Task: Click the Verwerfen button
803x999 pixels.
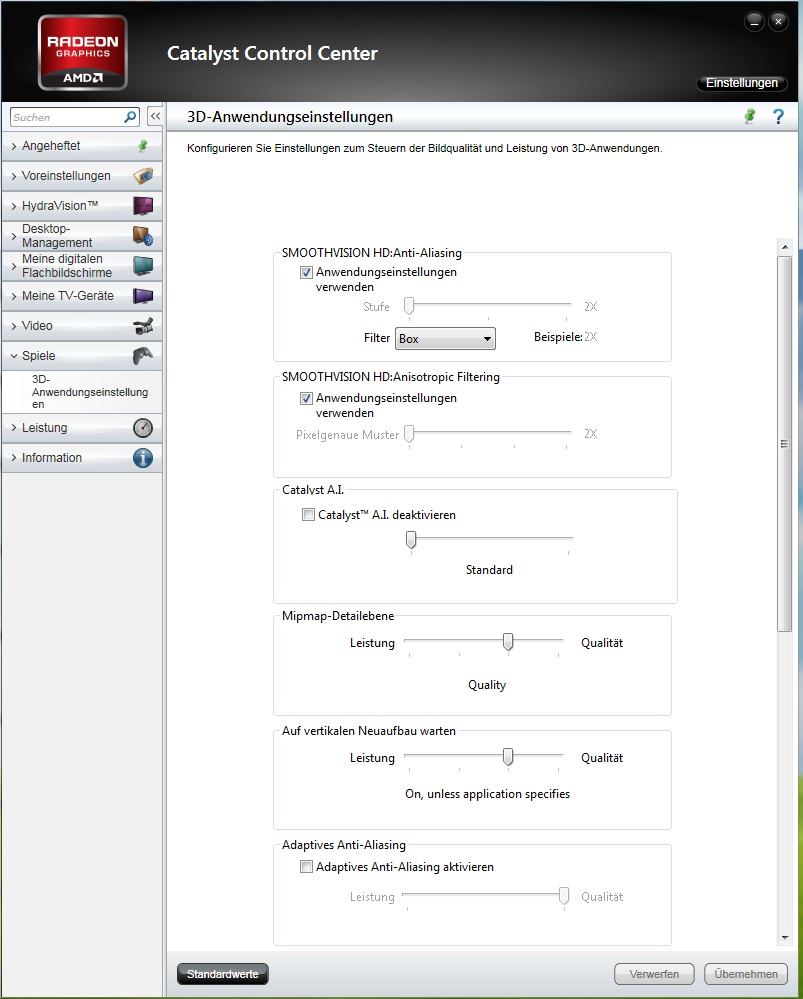Action: (x=654, y=974)
